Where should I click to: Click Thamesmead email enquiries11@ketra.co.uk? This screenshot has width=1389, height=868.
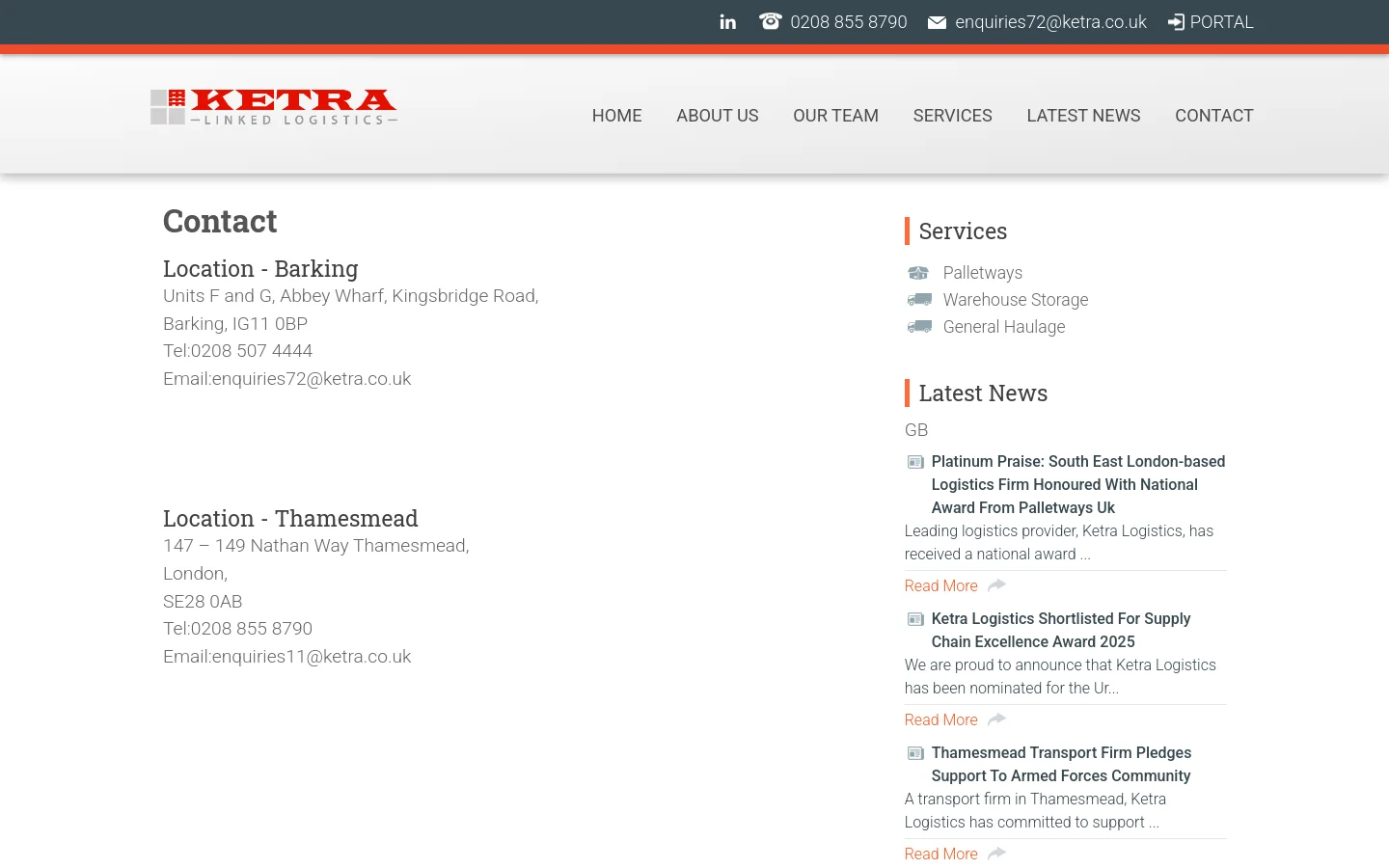312,657
